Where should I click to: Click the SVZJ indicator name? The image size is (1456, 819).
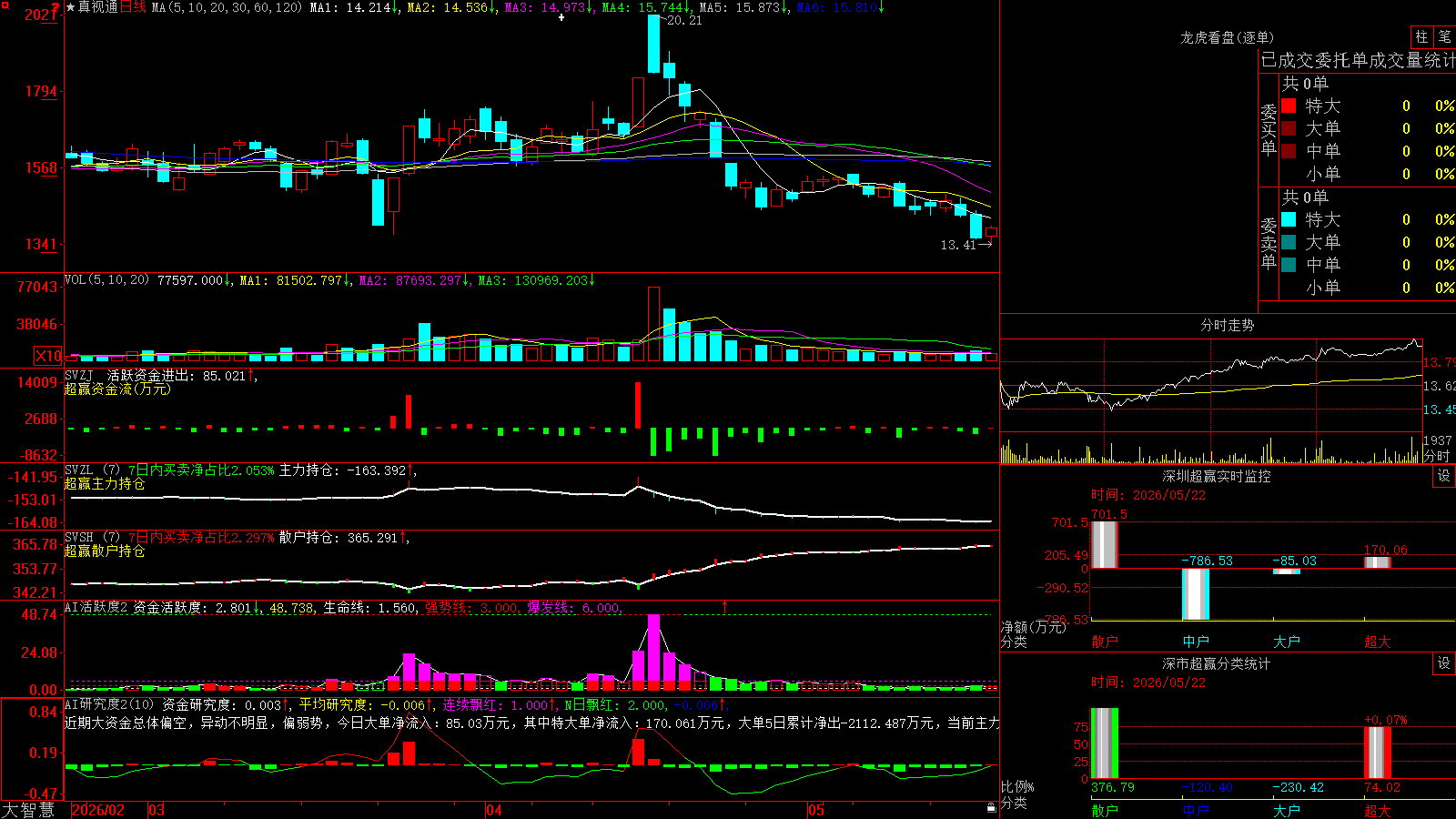pos(79,376)
